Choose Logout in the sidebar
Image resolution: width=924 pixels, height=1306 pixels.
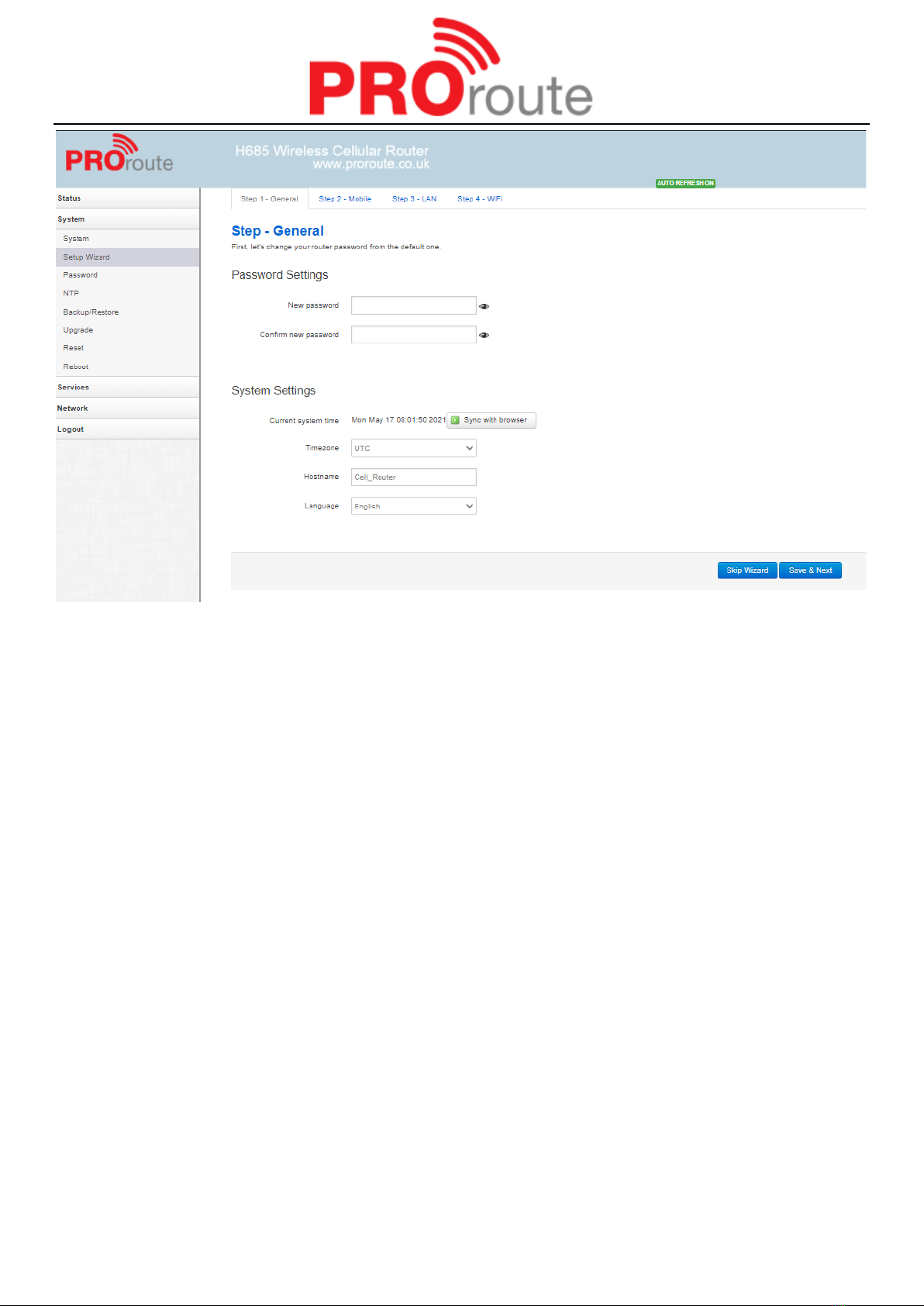tap(128, 429)
